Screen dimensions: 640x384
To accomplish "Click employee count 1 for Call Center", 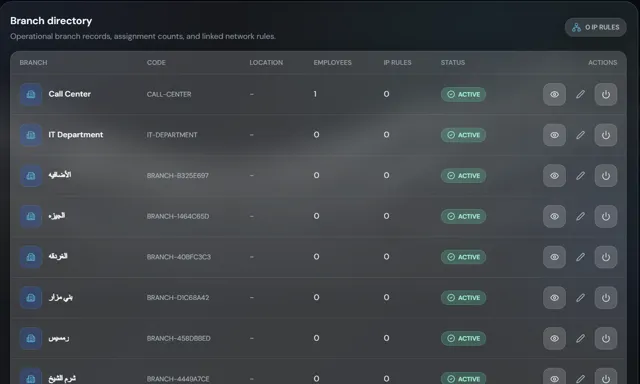I will click(x=315, y=94).
